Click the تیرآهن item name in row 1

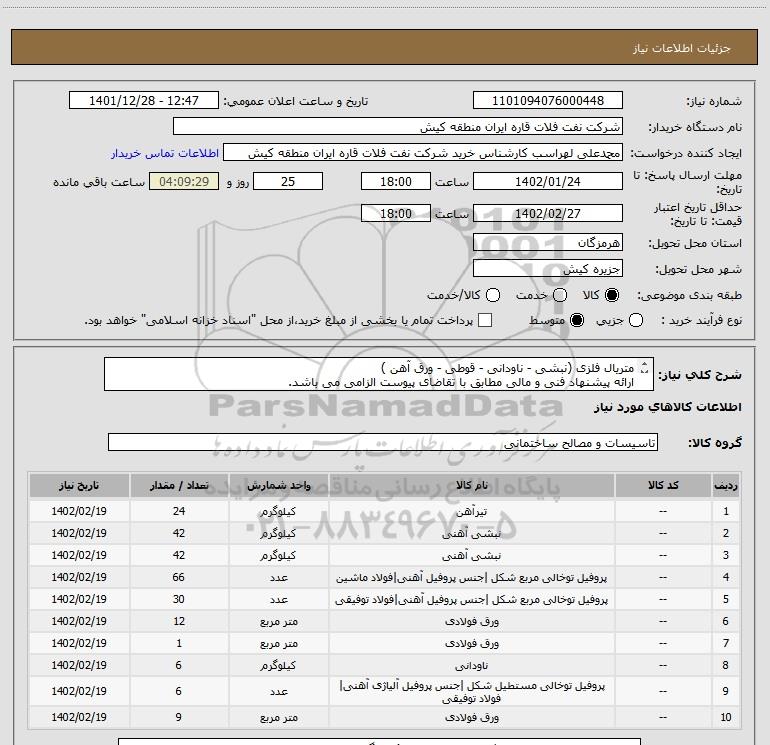click(471, 512)
